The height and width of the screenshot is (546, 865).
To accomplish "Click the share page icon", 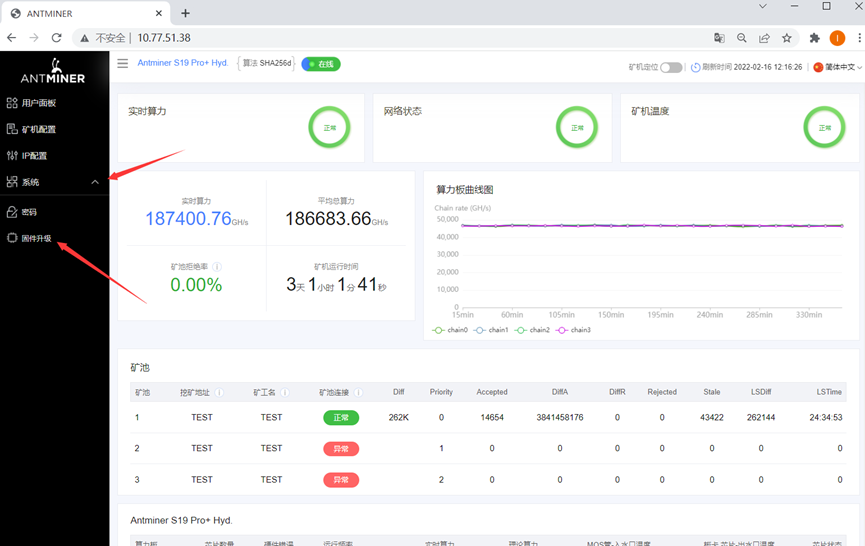I will tap(764, 38).
